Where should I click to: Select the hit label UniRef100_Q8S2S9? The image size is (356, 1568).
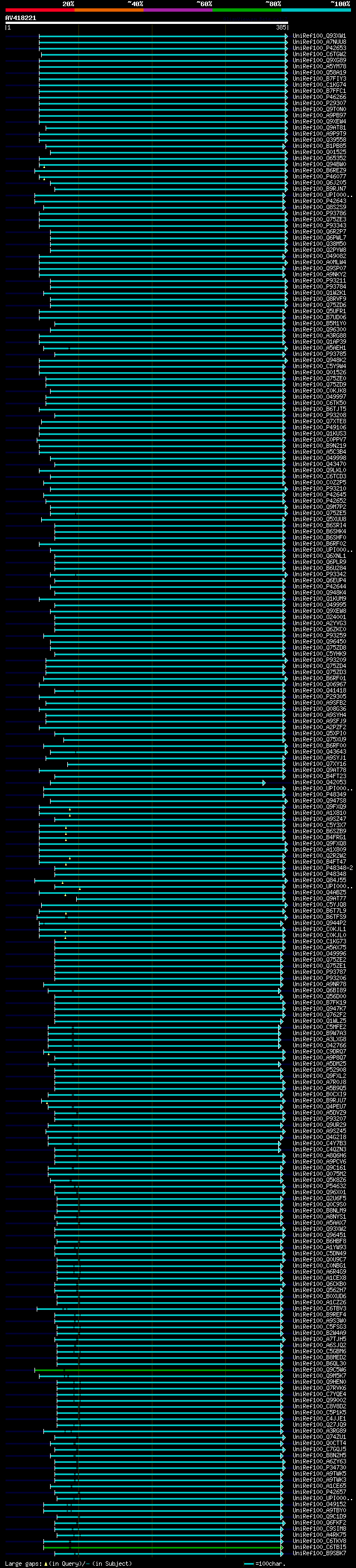pos(319,207)
